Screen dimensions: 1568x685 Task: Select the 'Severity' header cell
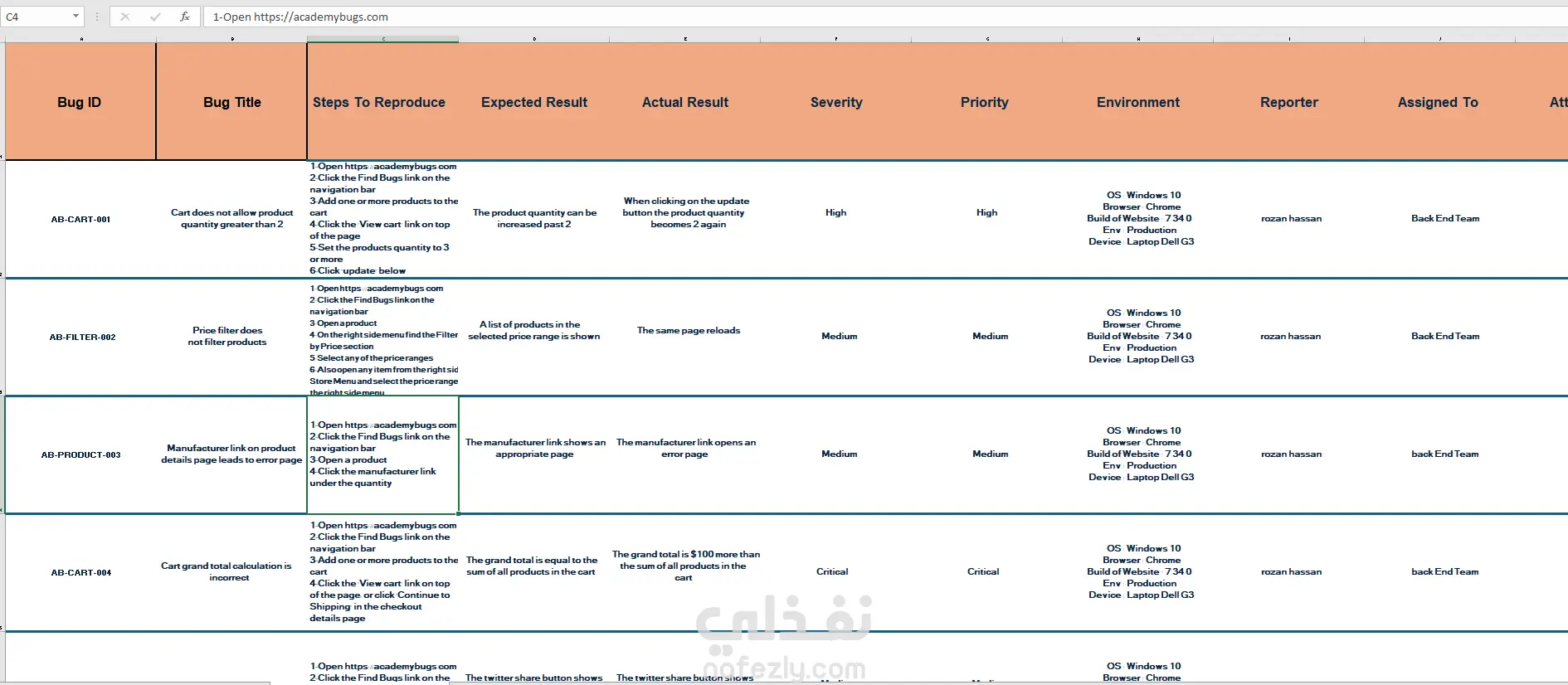pos(836,102)
